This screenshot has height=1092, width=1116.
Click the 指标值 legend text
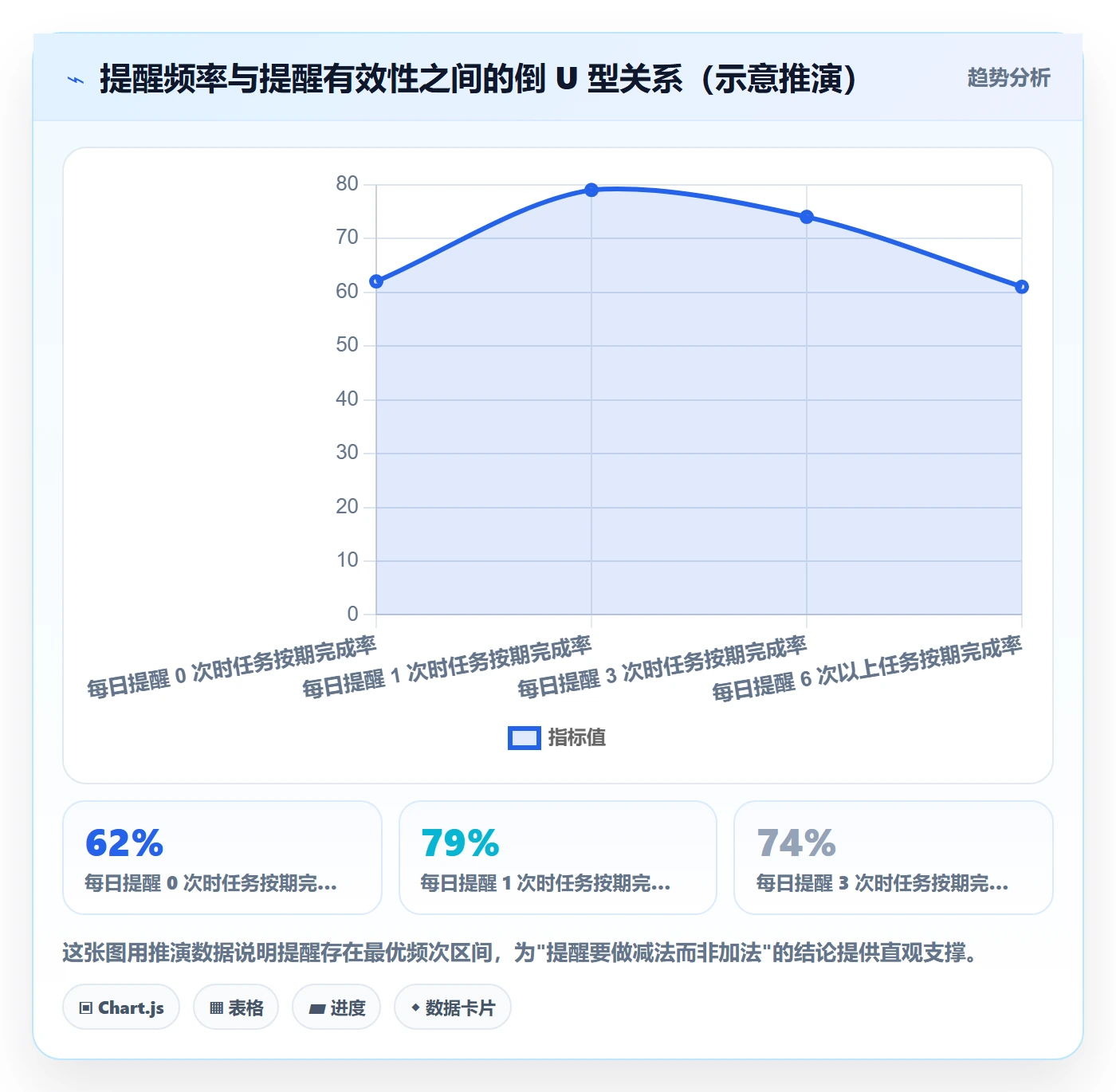[577, 738]
